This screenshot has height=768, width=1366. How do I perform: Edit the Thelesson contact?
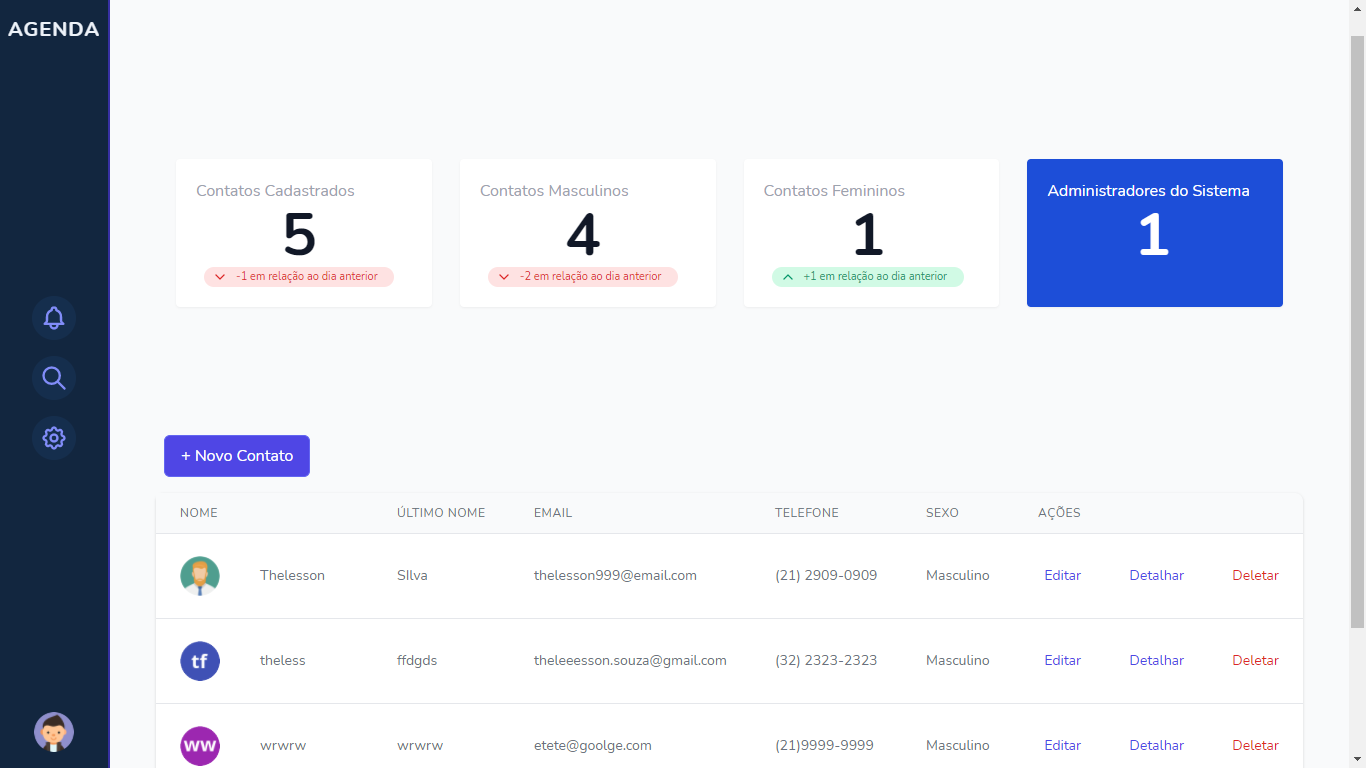click(x=1062, y=576)
